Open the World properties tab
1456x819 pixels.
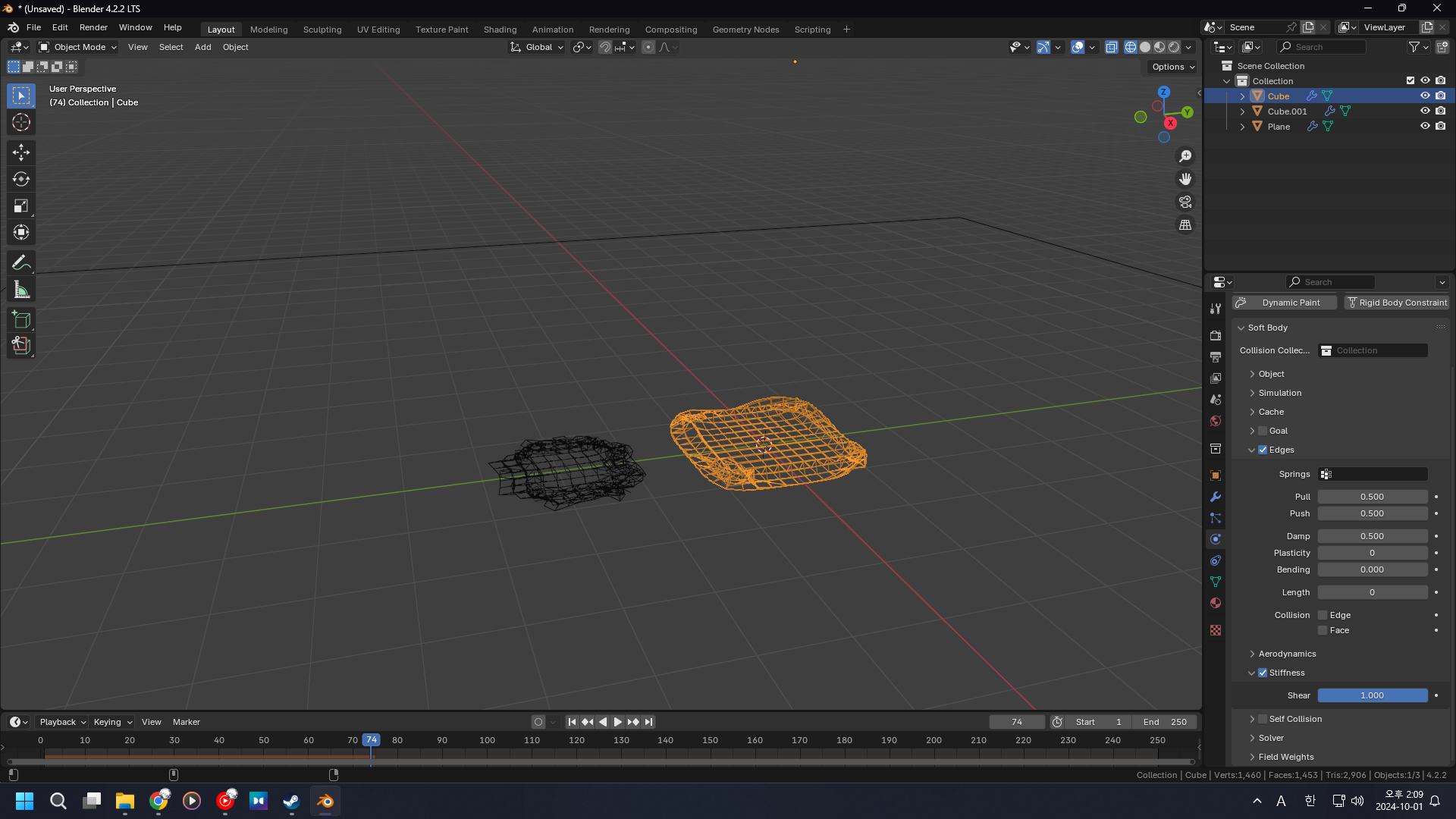coord(1216,421)
